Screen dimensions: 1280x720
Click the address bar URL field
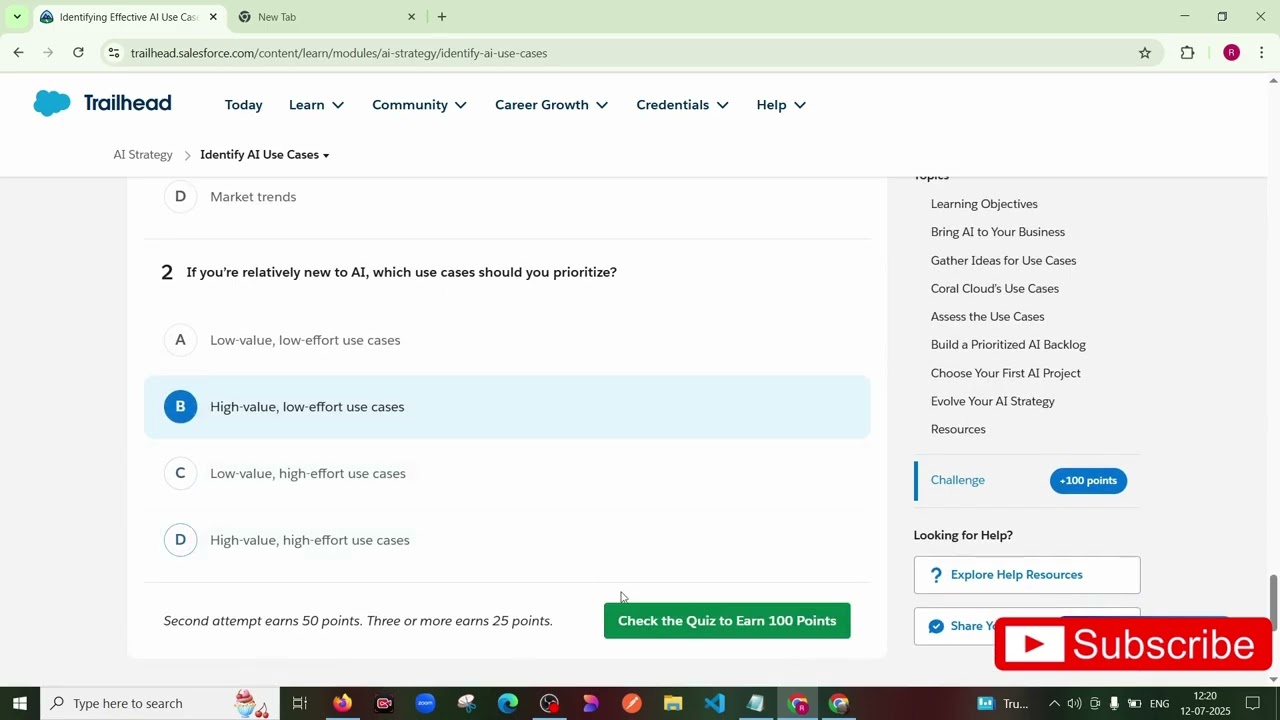click(x=630, y=53)
